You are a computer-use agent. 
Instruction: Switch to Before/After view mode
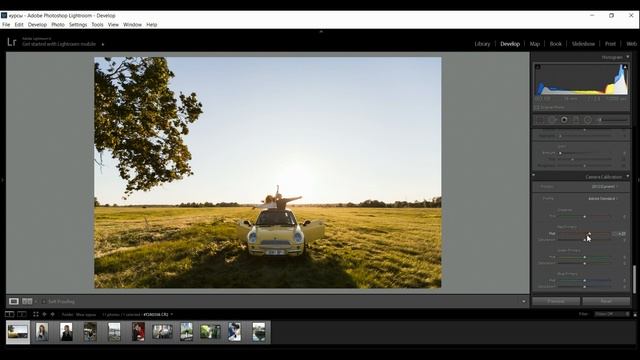[27, 301]
